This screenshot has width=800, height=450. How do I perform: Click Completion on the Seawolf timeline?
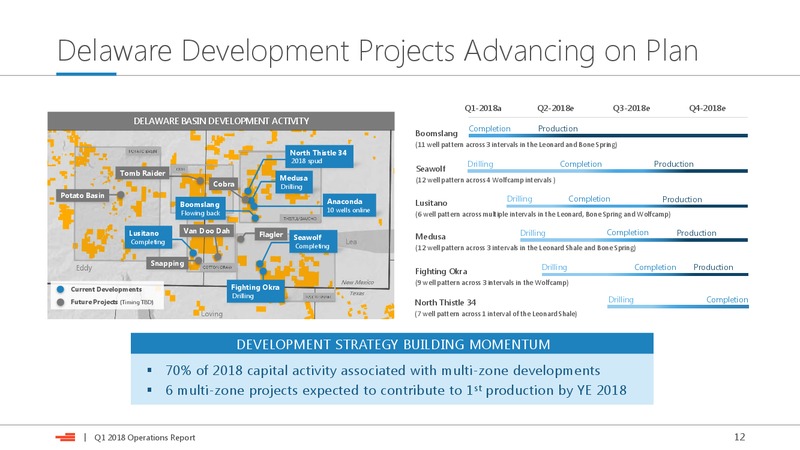click(x=581, y=164)
